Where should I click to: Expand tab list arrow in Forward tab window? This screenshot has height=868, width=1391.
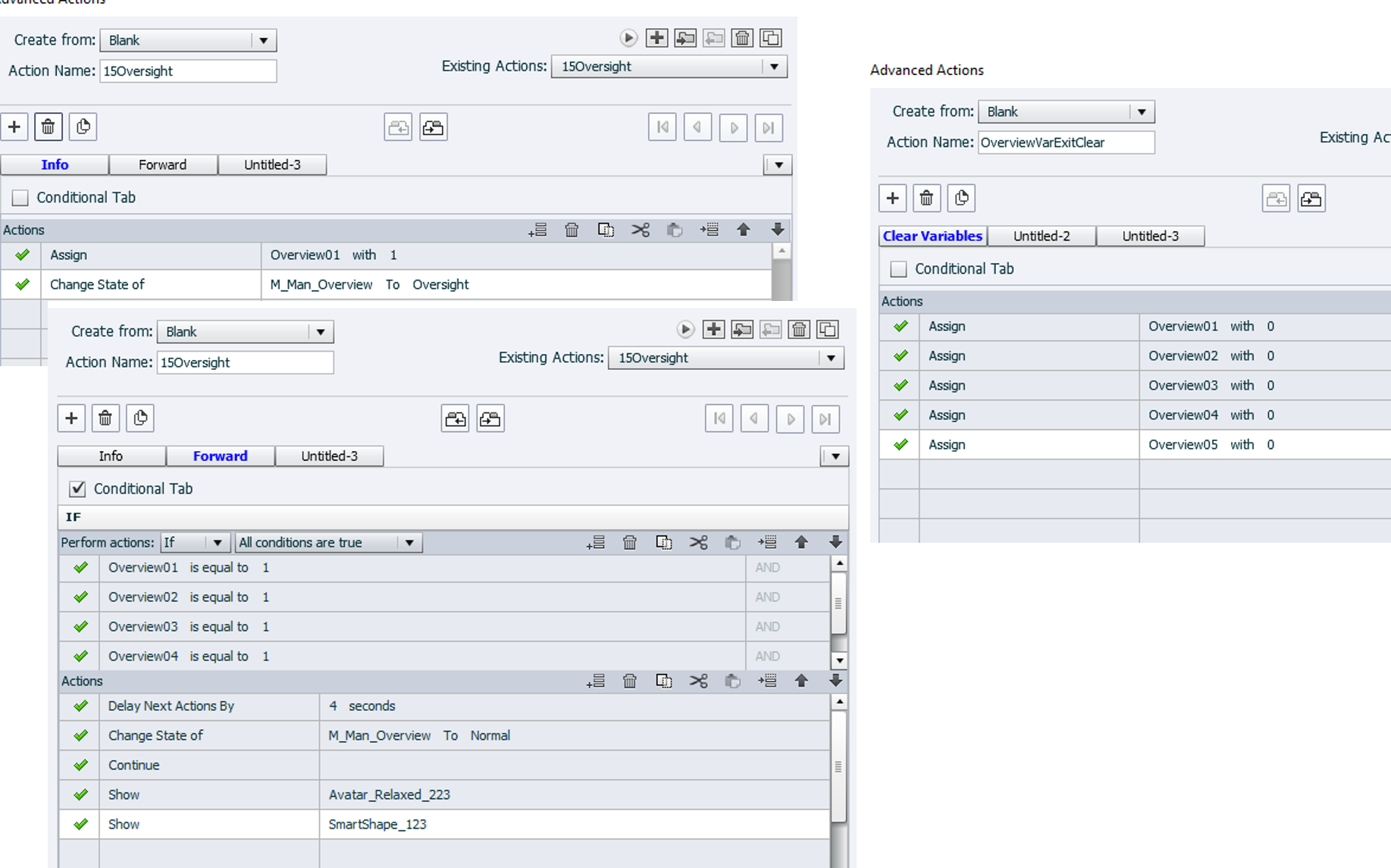click(x=835, y=456)
